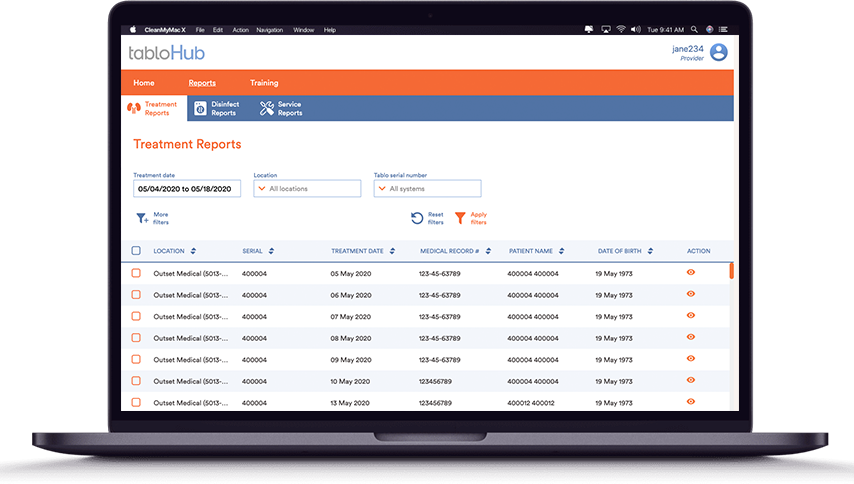Click '19 May 1973' in 05 May 2020 row
854x484 pixels.
coord(614,274)
